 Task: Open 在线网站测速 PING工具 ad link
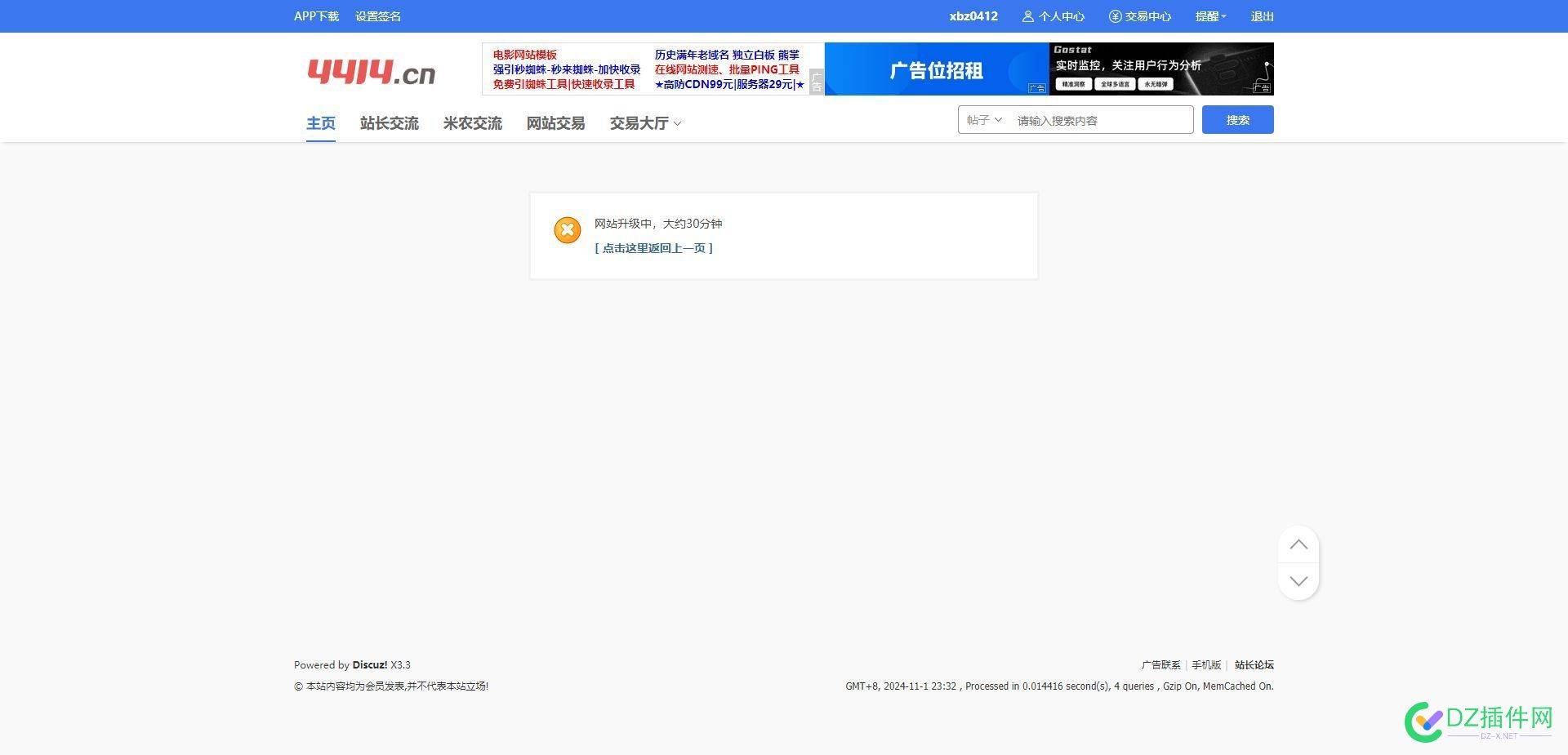(727, 69)
